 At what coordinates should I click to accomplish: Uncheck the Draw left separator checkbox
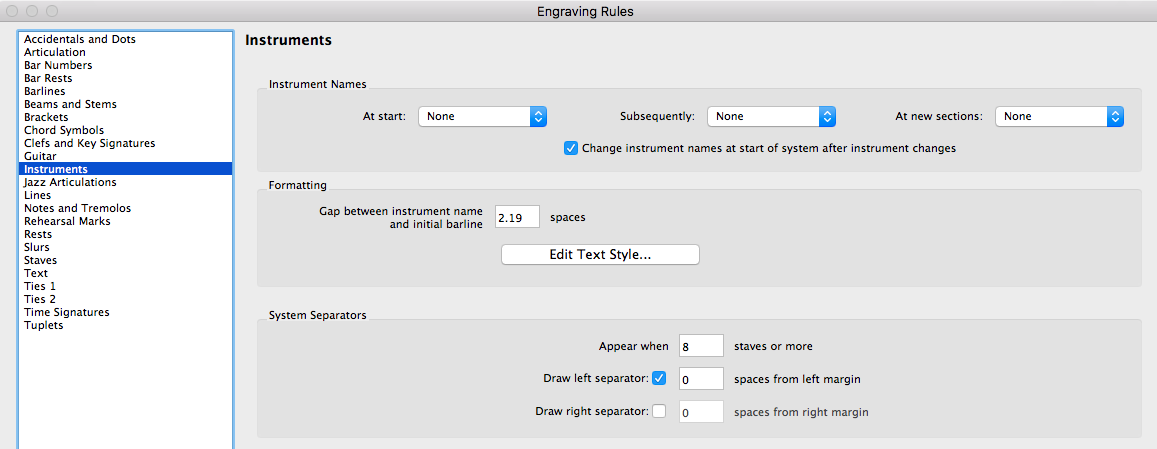coord(659,378)
